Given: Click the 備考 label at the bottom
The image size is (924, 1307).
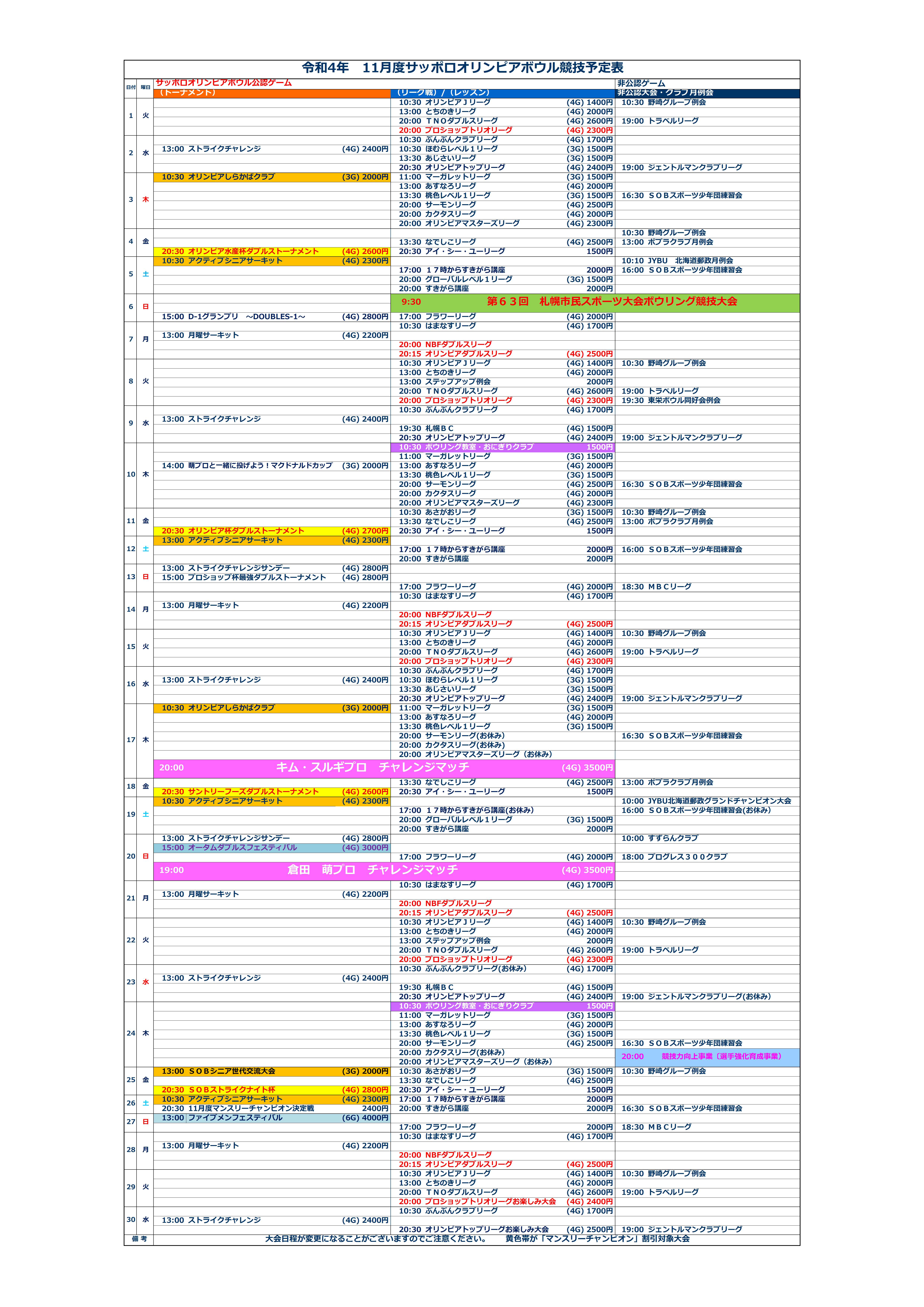Looking at the screenshot, I should point(139,1239).
